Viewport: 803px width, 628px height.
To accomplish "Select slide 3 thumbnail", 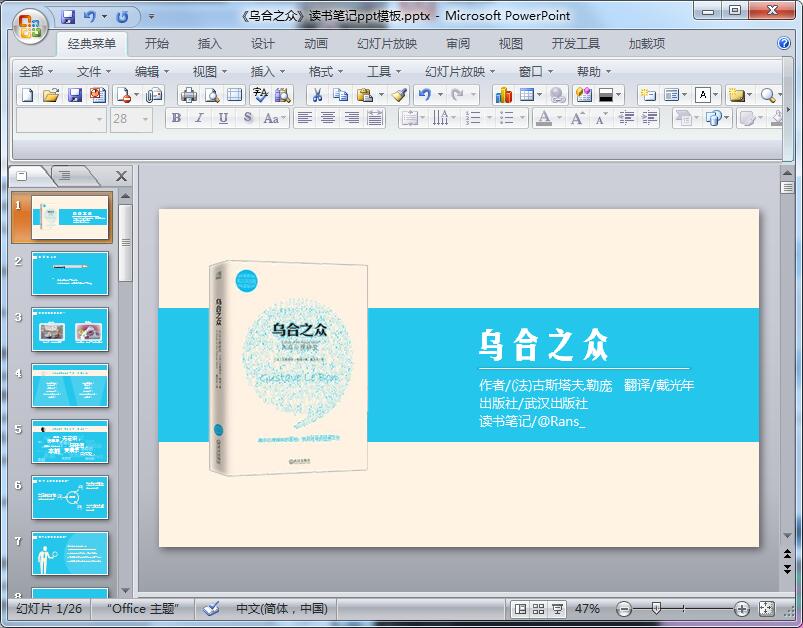I will tap(70, 329).
